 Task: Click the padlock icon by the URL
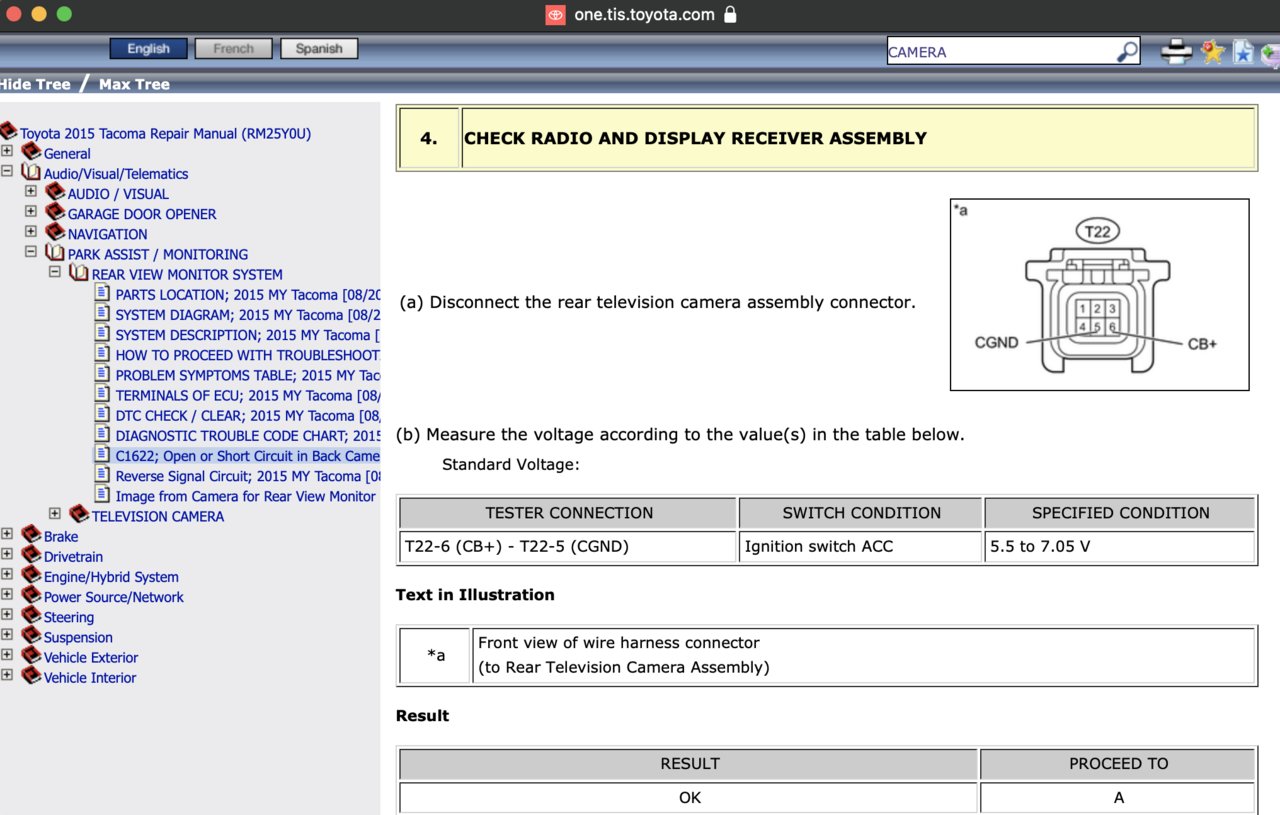click(730, 14)
